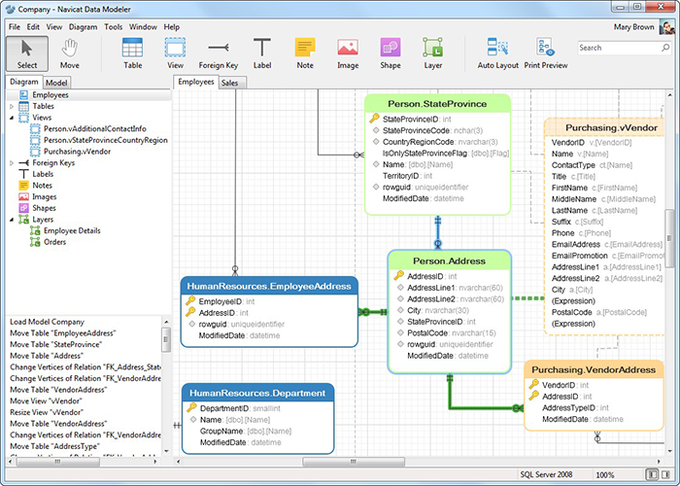Pick the Foreign Key tool
The height and width of the screenshot is (486, 680).
[x=218, y=53]
